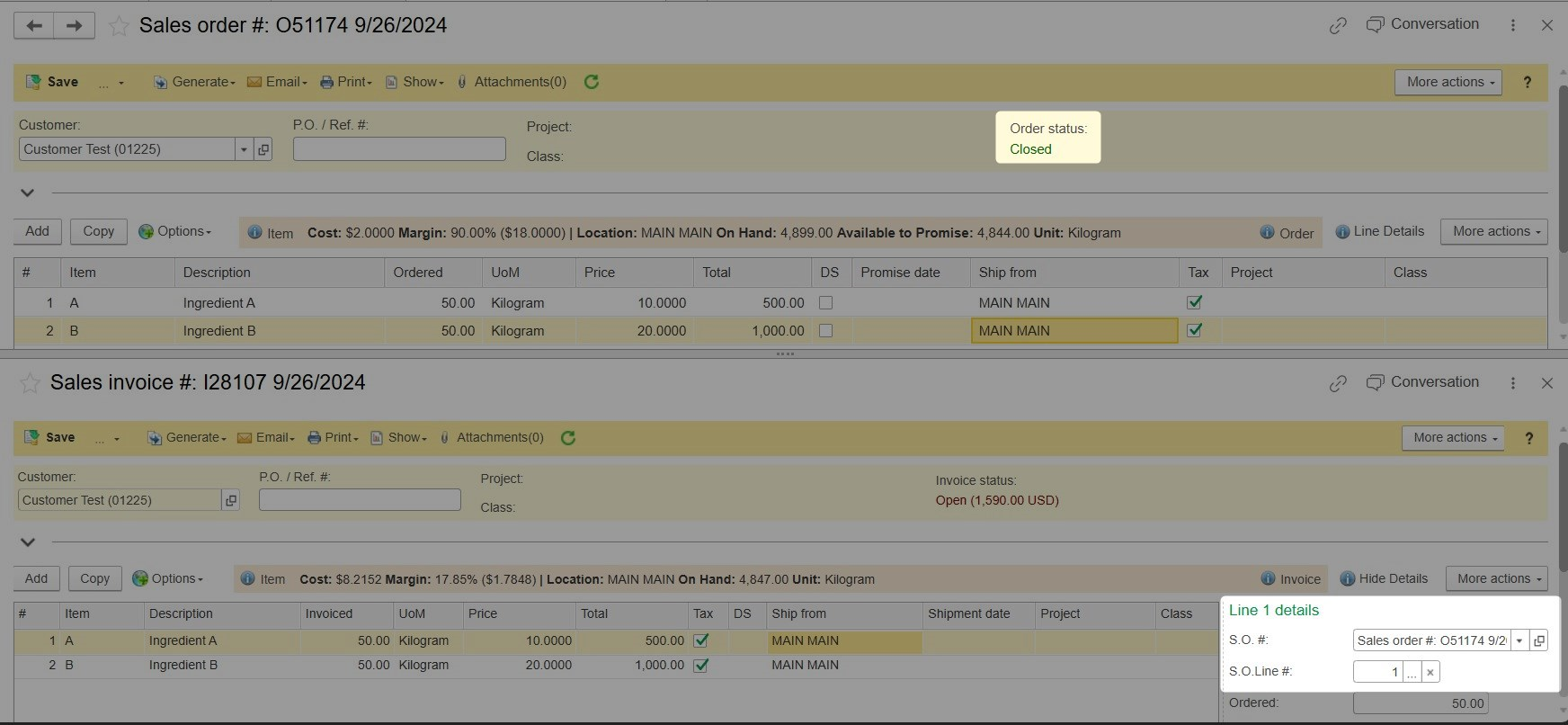The height and width of the screenshot is (725, 1568).
Task: Toggle Tax checkbox for Ingredient A invoice line
Action: click(701, 640)
